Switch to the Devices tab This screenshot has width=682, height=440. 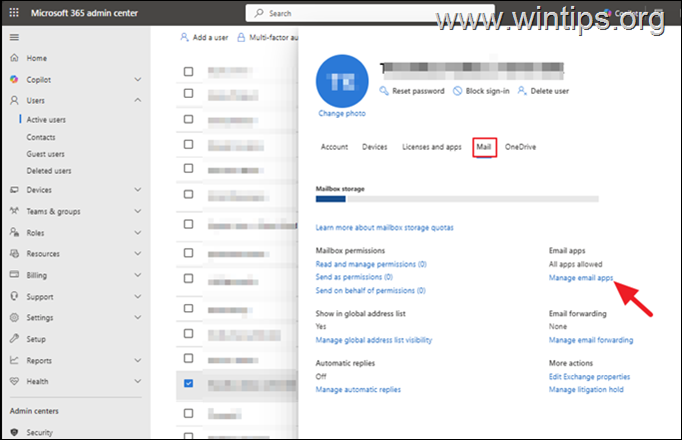click(374, 147)
